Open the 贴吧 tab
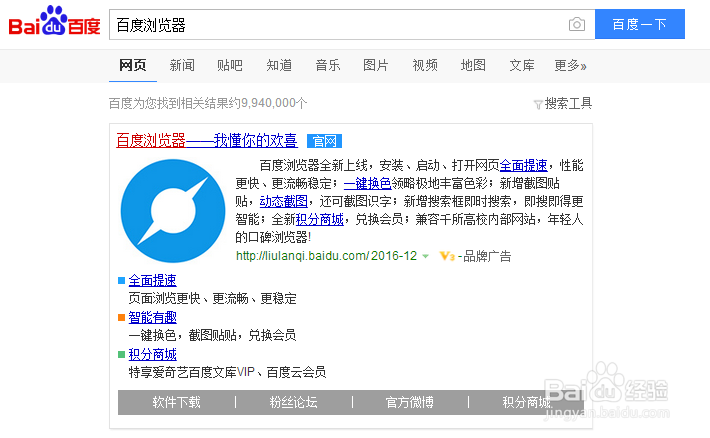The width and height of the screenshot is (710, 438). [x=230, y=65]
